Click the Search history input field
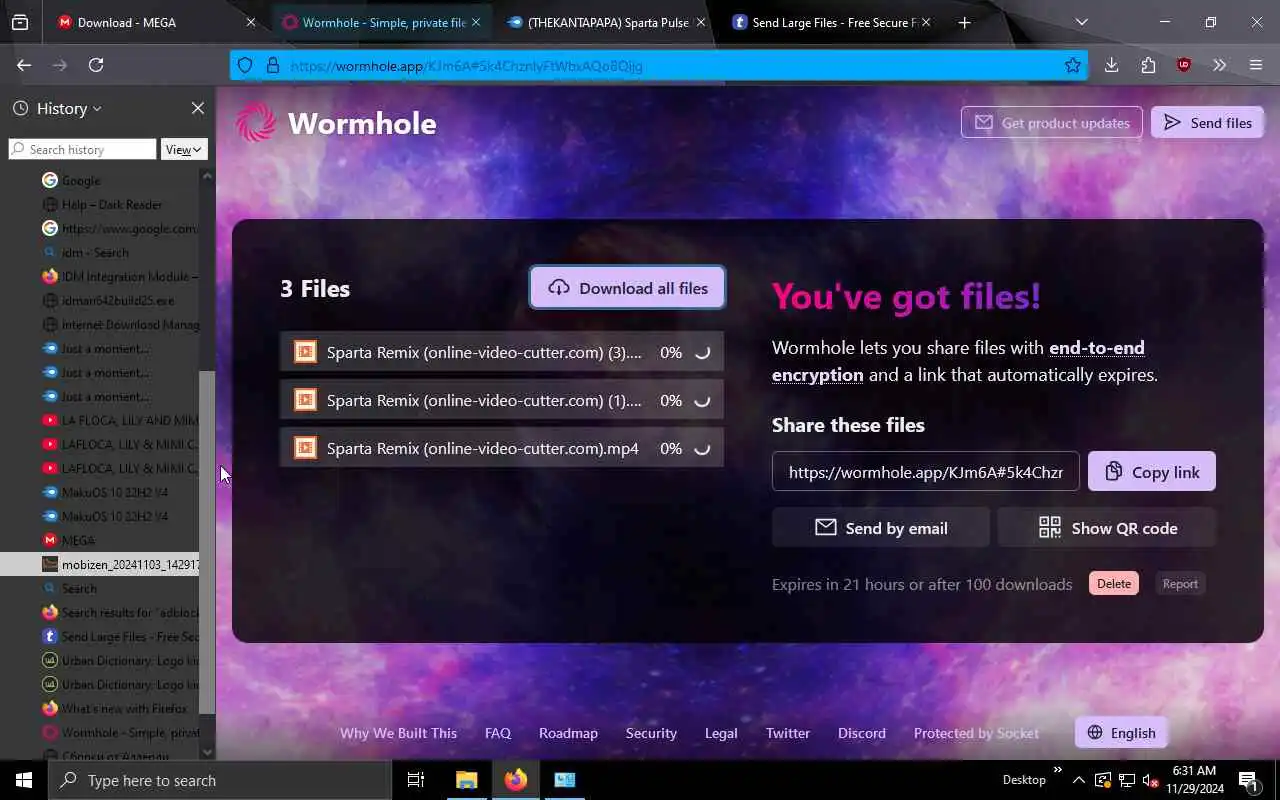 click(x=83, y=149)
